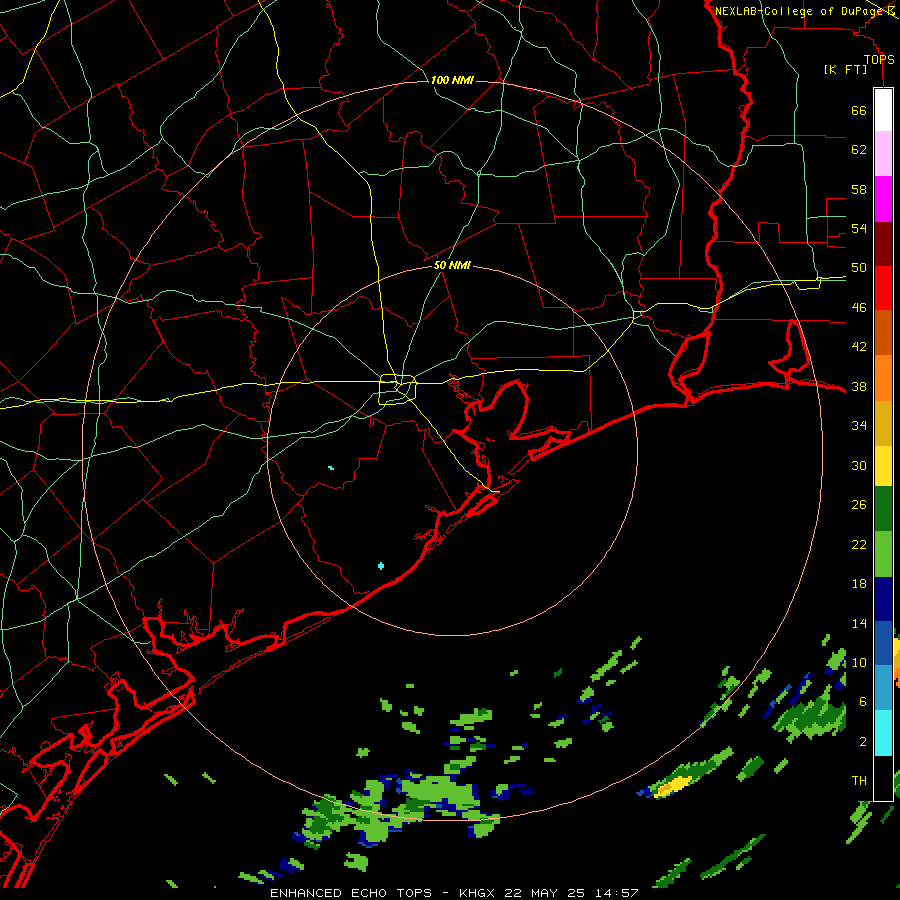Click the light pink legend swatch

pos(883,154)
